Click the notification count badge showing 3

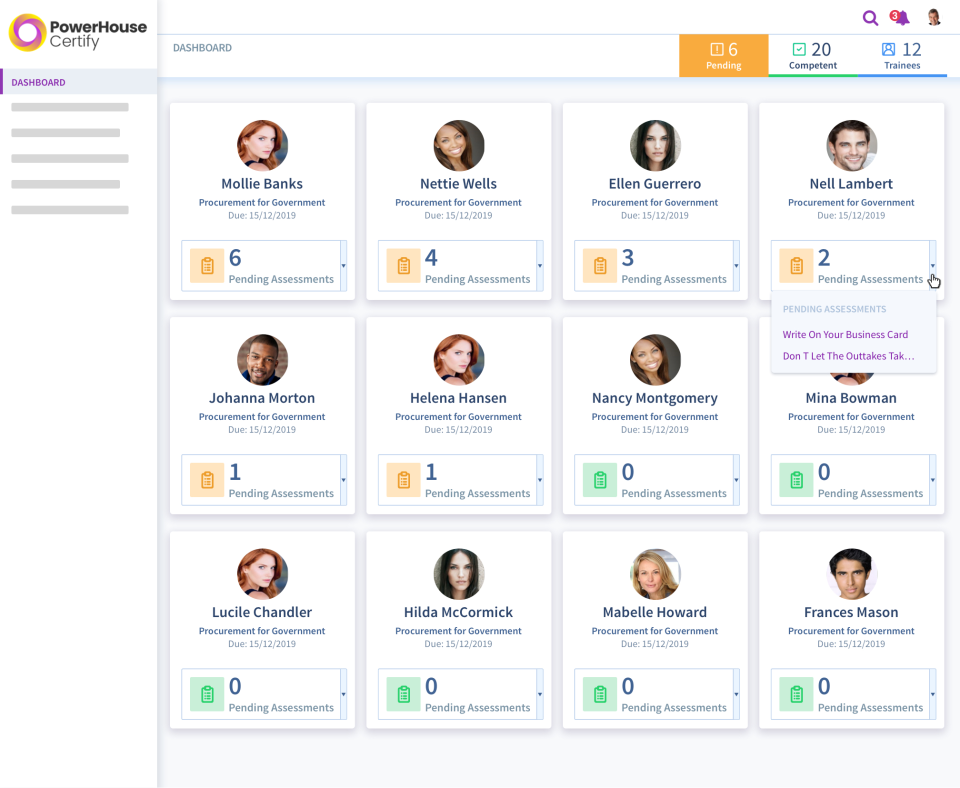tap(893, 13)
